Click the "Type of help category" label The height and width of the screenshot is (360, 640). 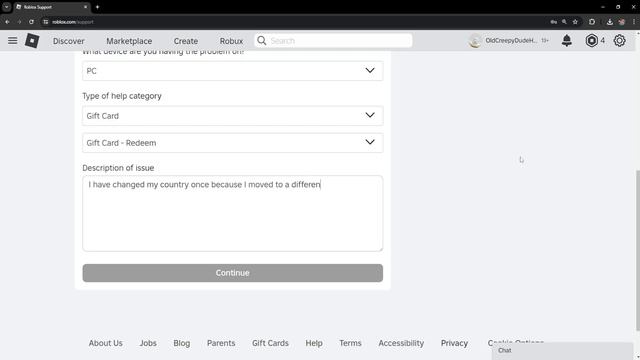(122, 96)
